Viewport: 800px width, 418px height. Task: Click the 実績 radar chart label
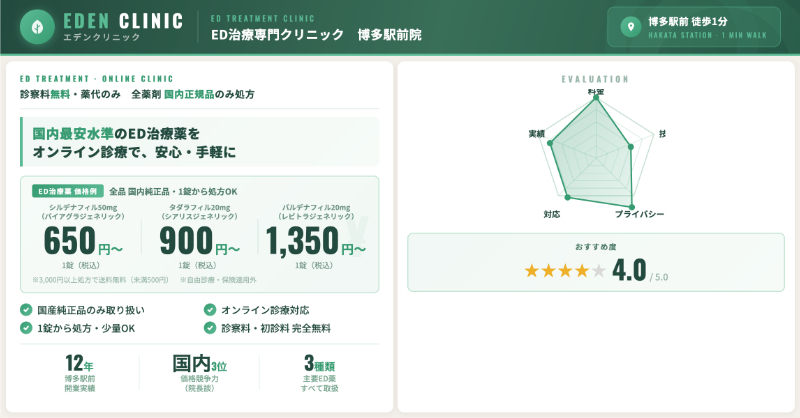(536, 133)
